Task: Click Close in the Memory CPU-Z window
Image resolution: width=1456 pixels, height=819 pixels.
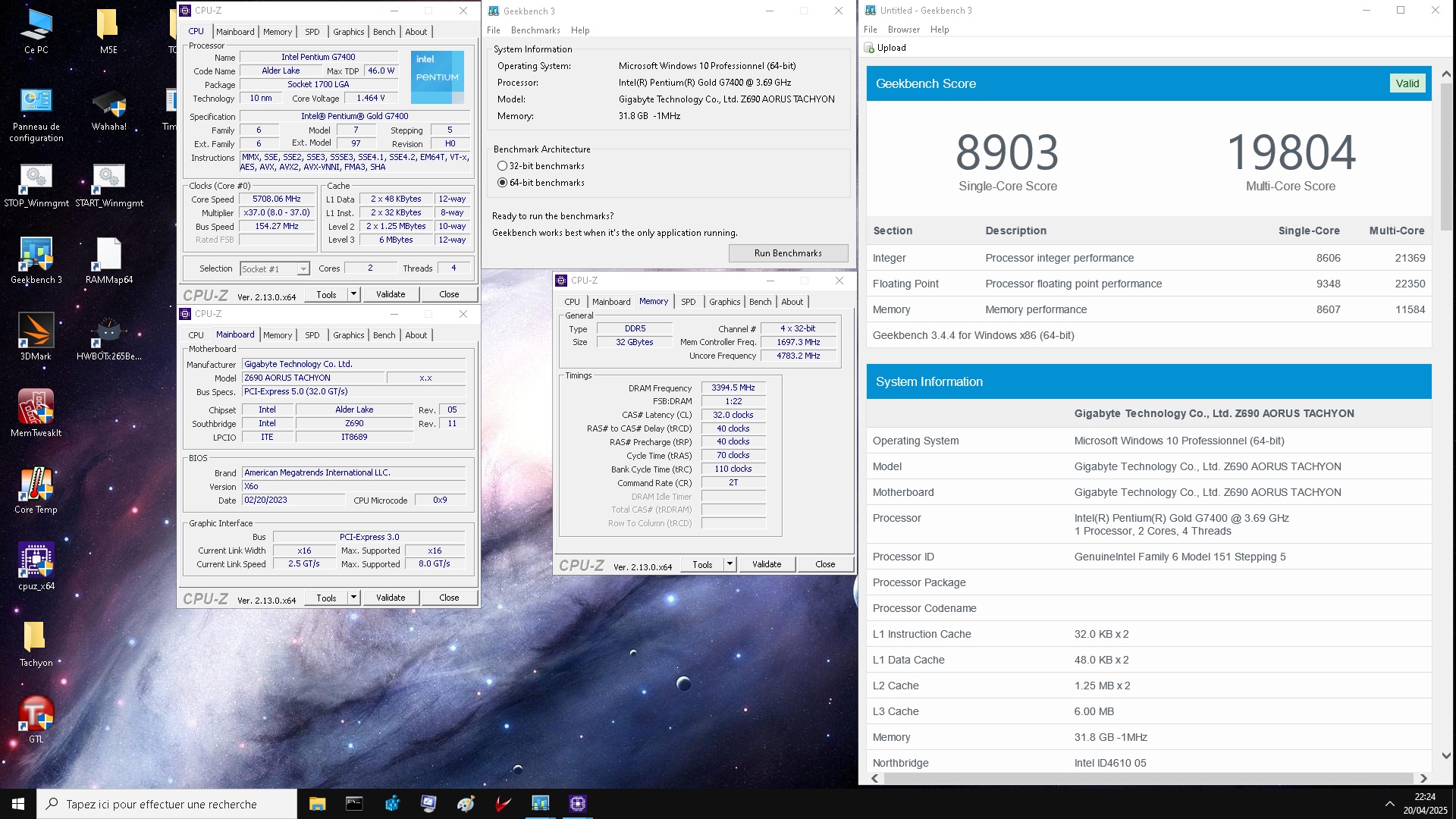Action: 825,564
